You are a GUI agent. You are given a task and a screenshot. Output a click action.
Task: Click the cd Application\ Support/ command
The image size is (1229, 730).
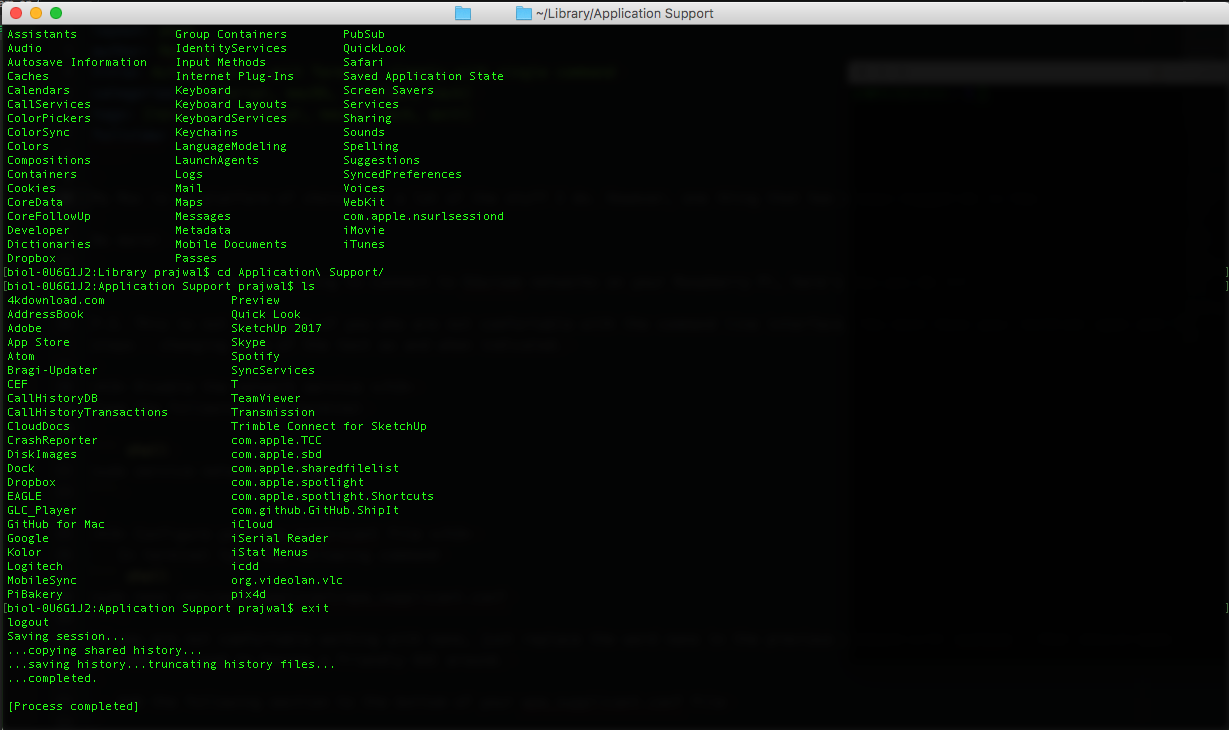point(300,272)
